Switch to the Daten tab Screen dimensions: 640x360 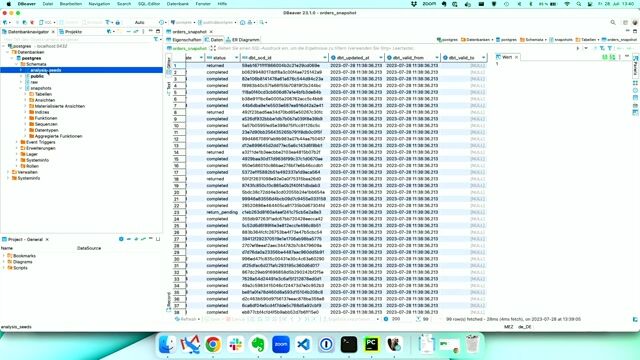coord(214,40)
